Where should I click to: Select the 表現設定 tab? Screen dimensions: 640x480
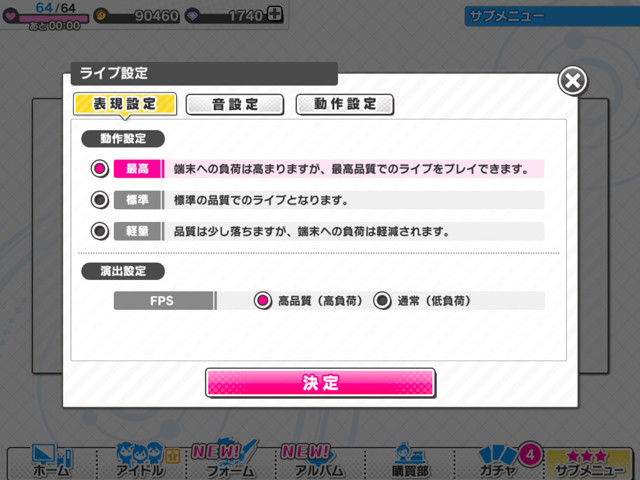click(x=125, y=104)
